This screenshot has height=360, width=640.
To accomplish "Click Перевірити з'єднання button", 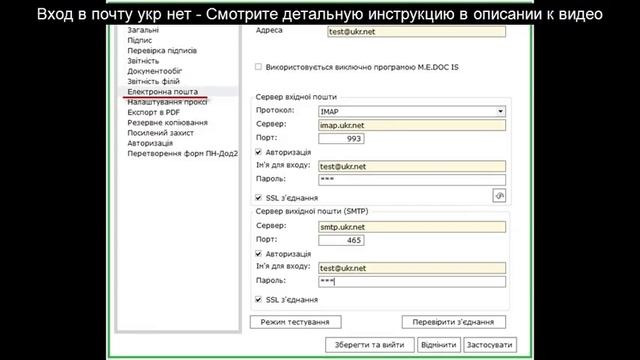I will (x=453, y=322).
